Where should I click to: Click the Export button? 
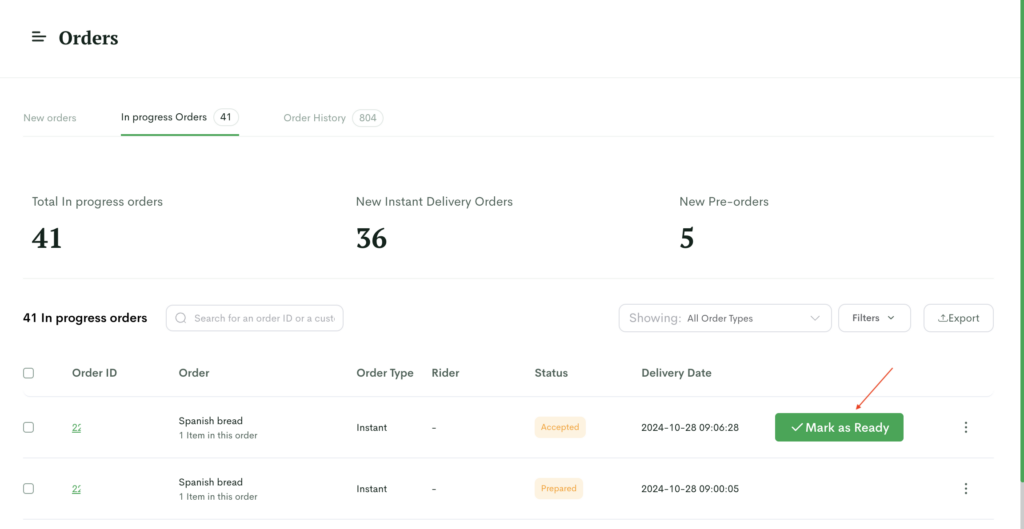pos(959,318)
